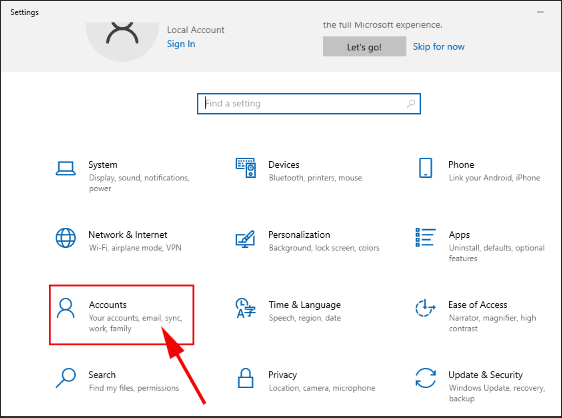Open the System heading
562x418 pixels.
103,165
